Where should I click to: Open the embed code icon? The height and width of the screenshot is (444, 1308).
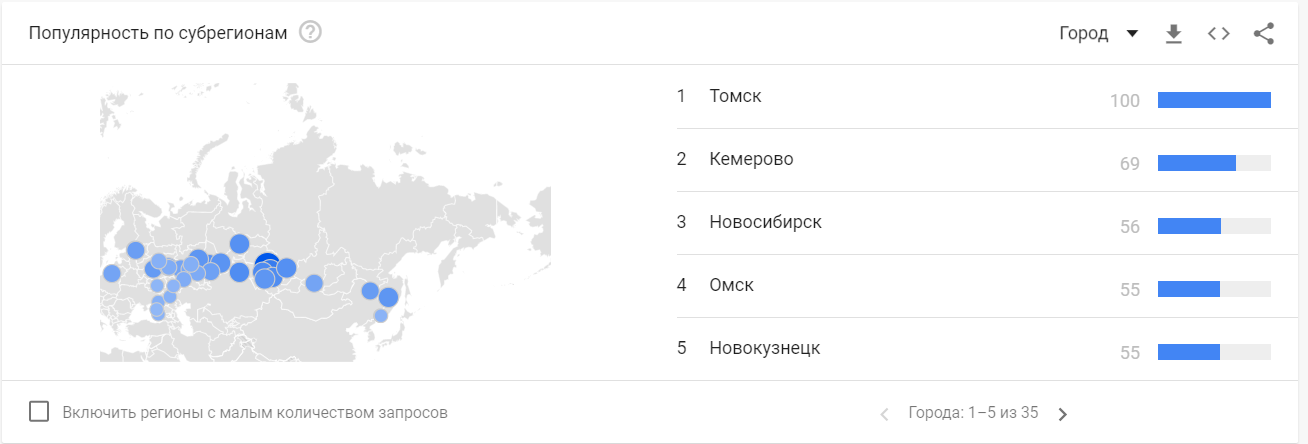(1218, 34)
